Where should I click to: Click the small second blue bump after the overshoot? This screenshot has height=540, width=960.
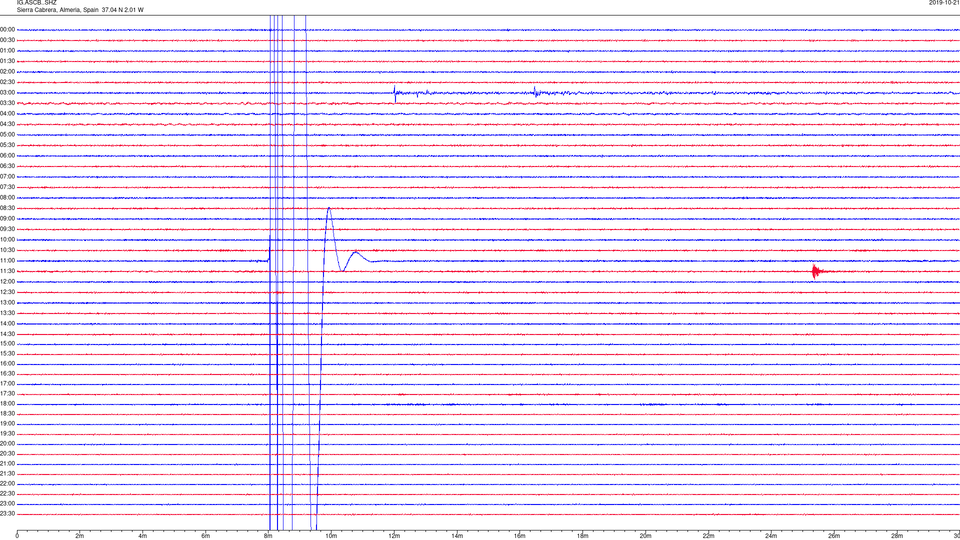(x=356, y=255)
